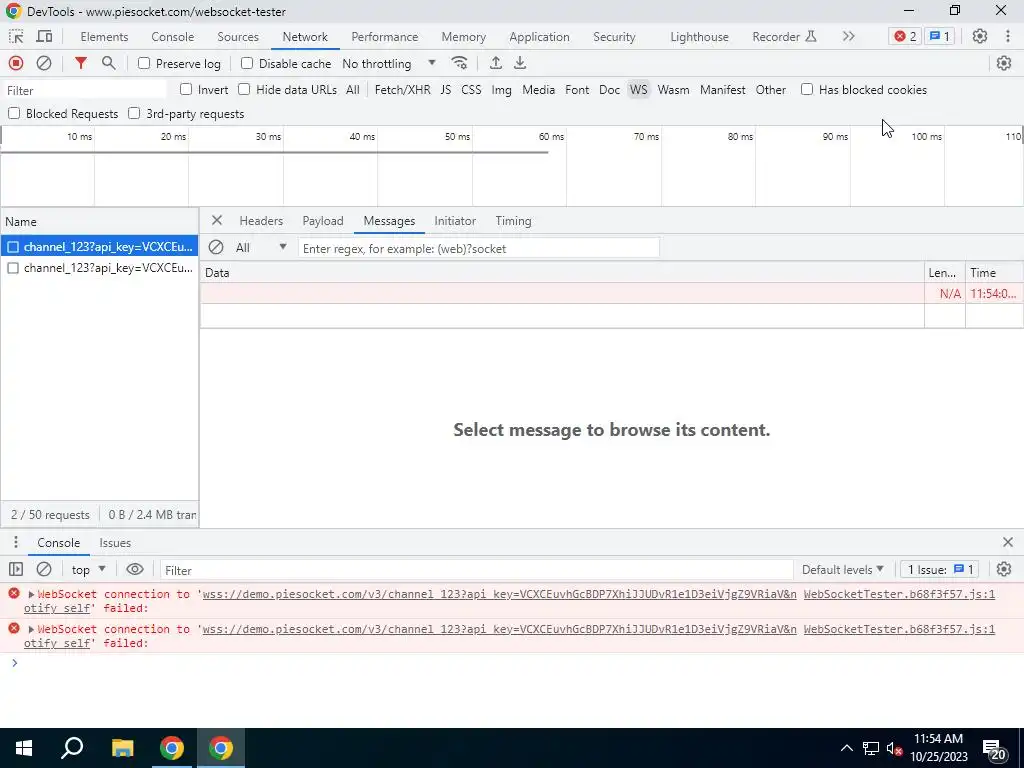The width and height of the screenshot is (1024, 768).
Task: Filter requests by Fetch/XHR
Action: 402,89
